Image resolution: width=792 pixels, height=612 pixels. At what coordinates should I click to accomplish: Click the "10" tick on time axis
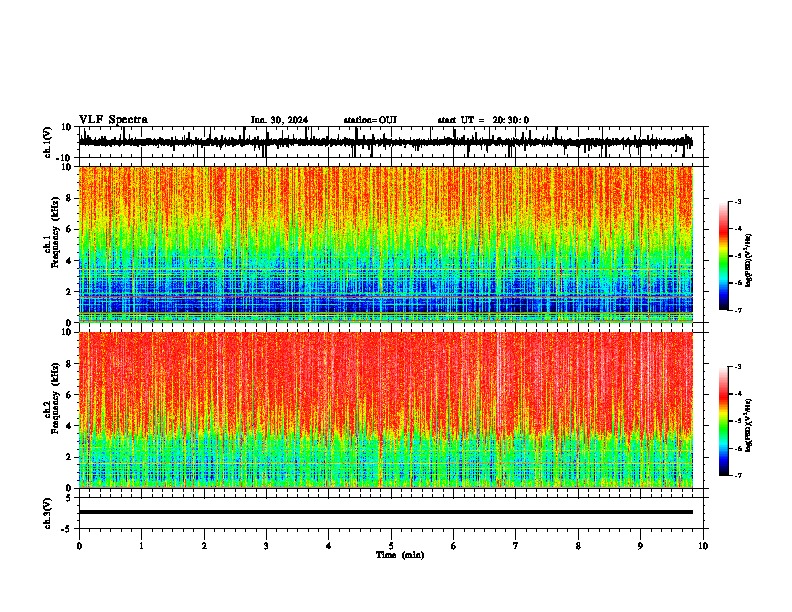pyautogui.click(x=703, y=546)
